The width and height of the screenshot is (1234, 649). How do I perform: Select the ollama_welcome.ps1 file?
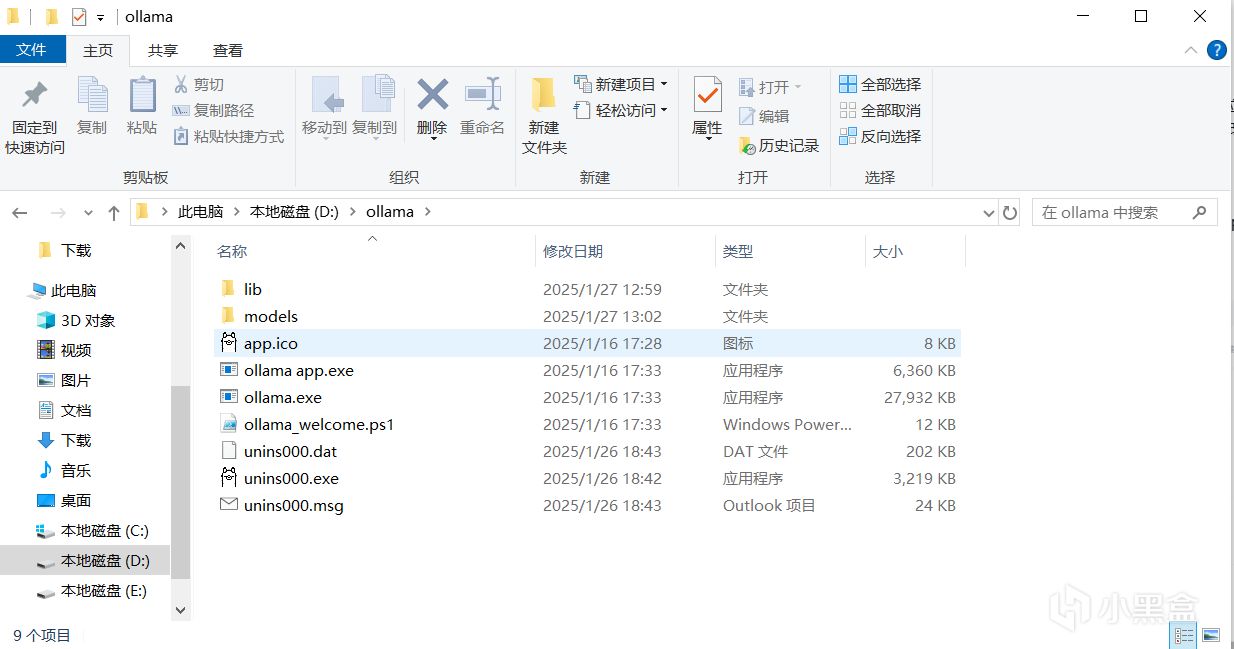pyautogui.click(x=588, y=424)
